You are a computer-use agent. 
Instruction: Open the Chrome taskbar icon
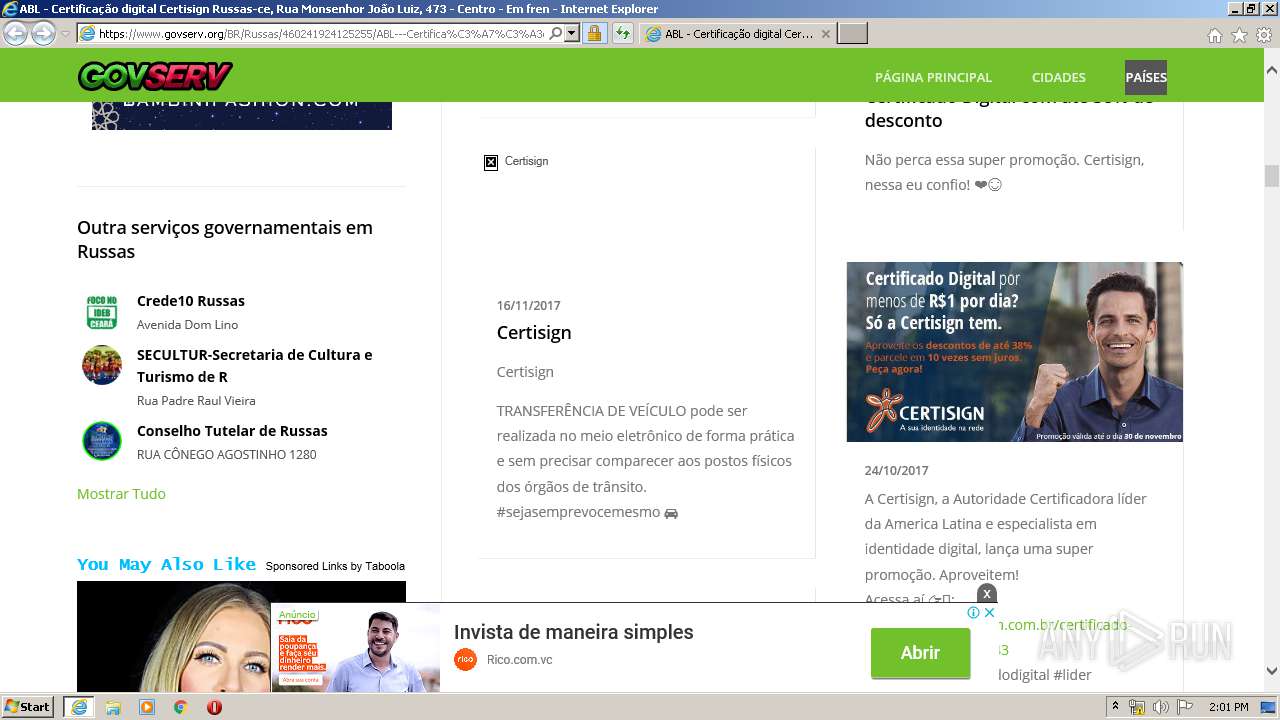[180, 707]
